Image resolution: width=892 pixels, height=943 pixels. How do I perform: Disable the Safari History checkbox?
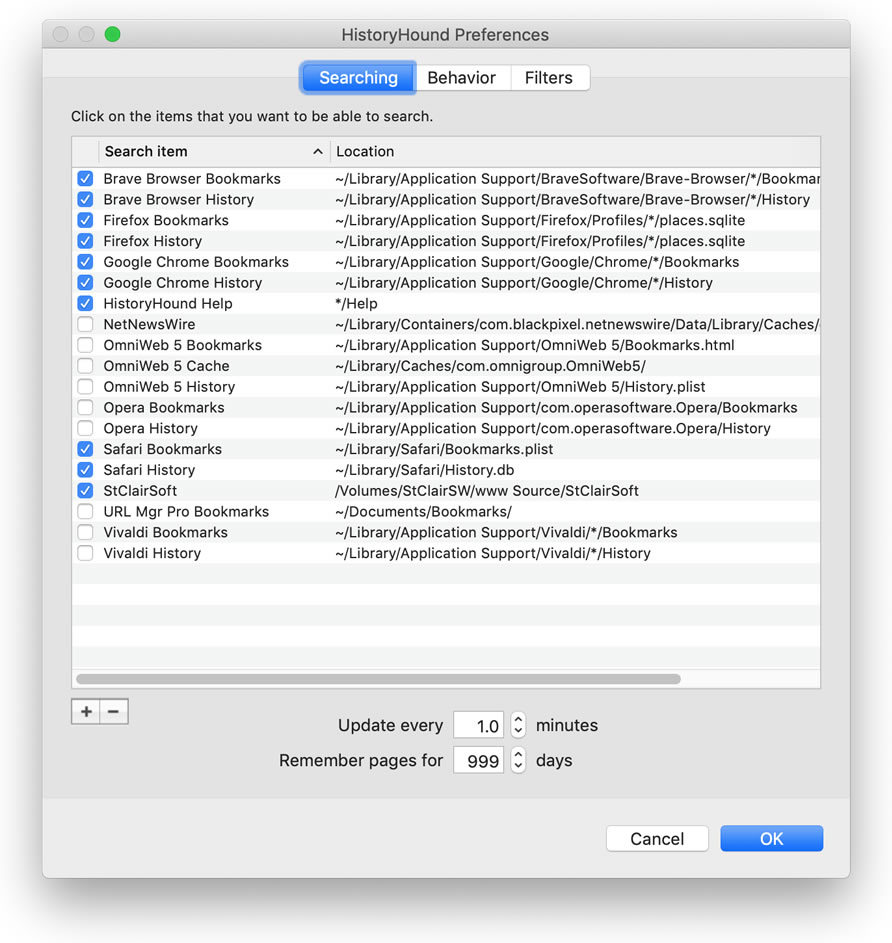pyautogui.click(x=85, y=470)
